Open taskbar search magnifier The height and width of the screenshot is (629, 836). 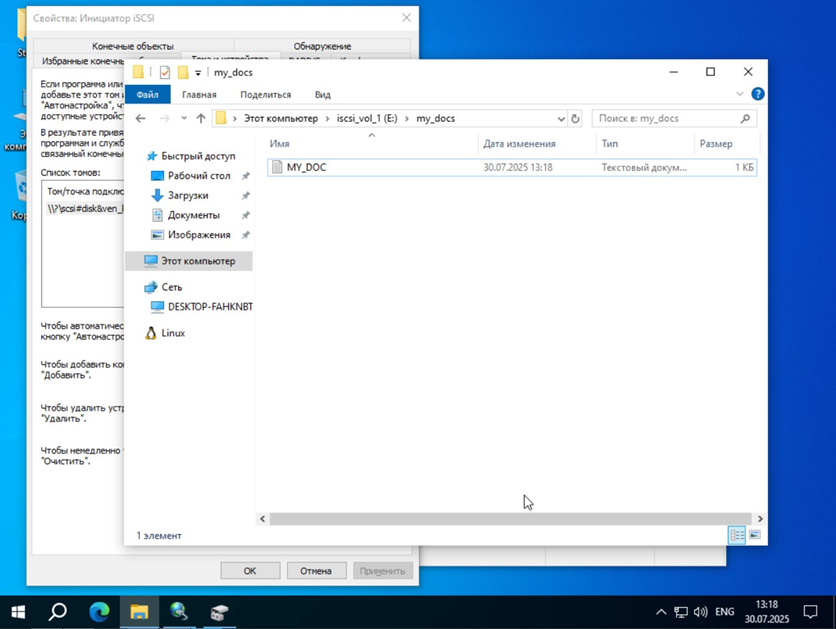click(x=58, y=612)
